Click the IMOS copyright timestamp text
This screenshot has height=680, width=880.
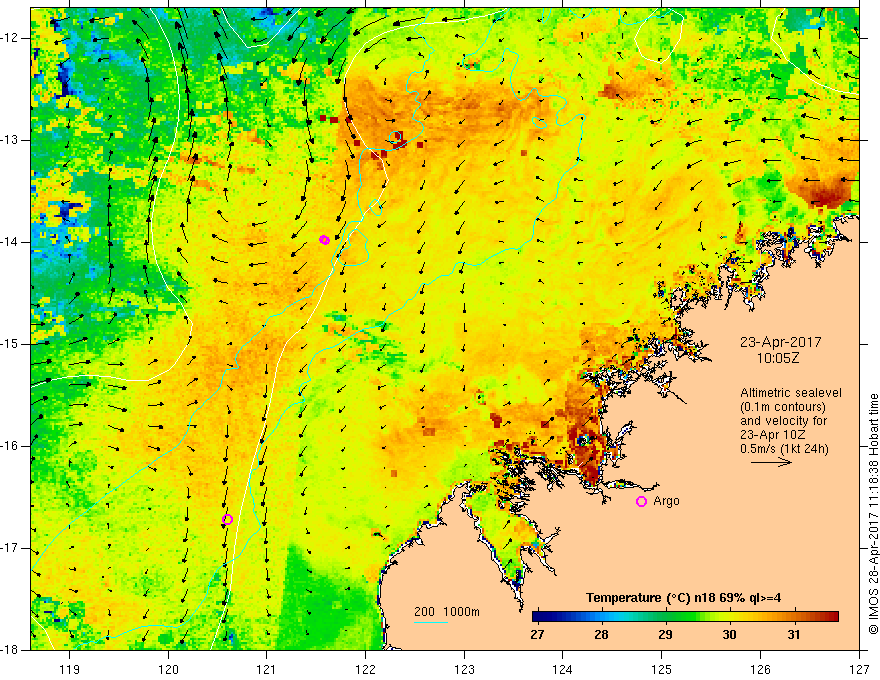[x=873, y=513]
